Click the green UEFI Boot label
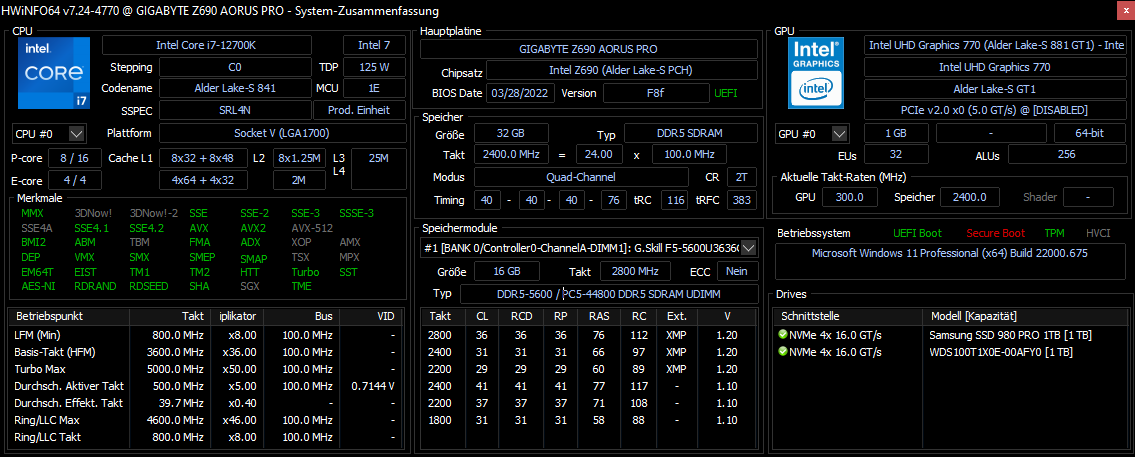 tap(918, 233)
